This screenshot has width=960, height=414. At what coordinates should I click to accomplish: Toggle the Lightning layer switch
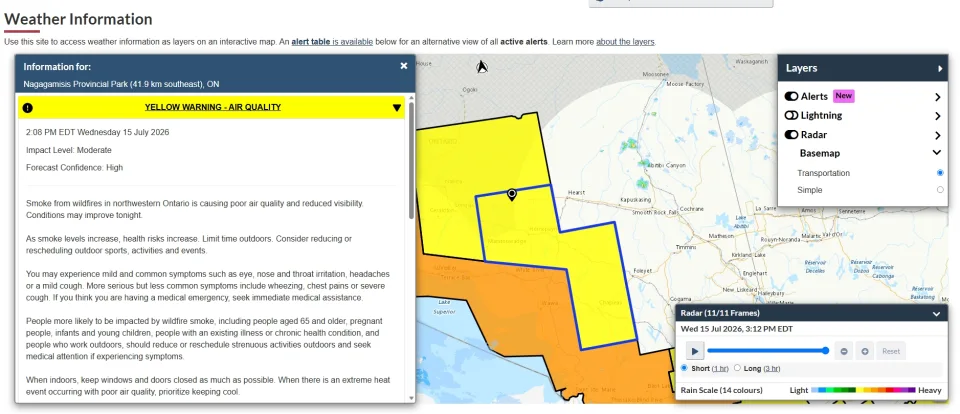point(791,115)
